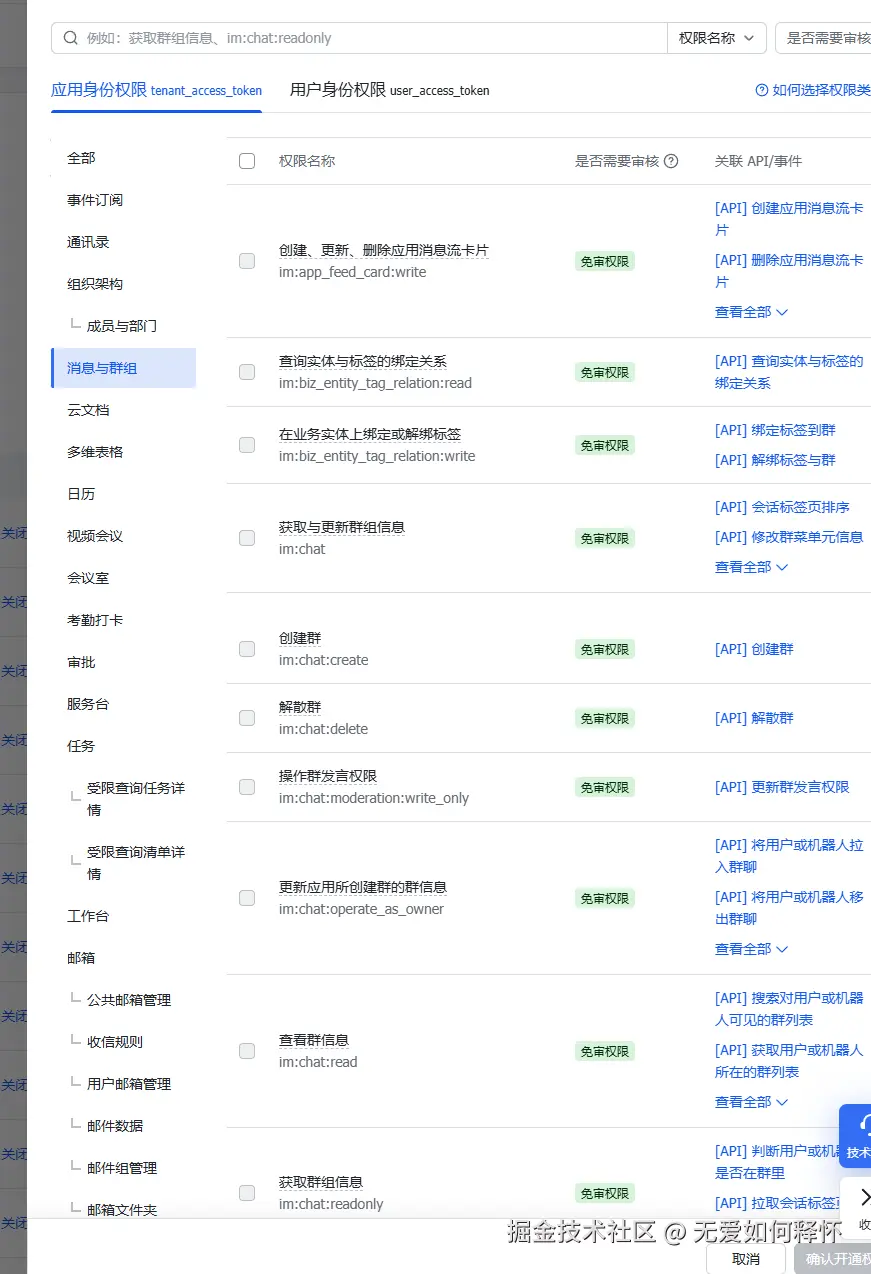Expand 查看全部 in the im:chat:read row
The width and height of the screenshot is (871, 1274).
752,1102
